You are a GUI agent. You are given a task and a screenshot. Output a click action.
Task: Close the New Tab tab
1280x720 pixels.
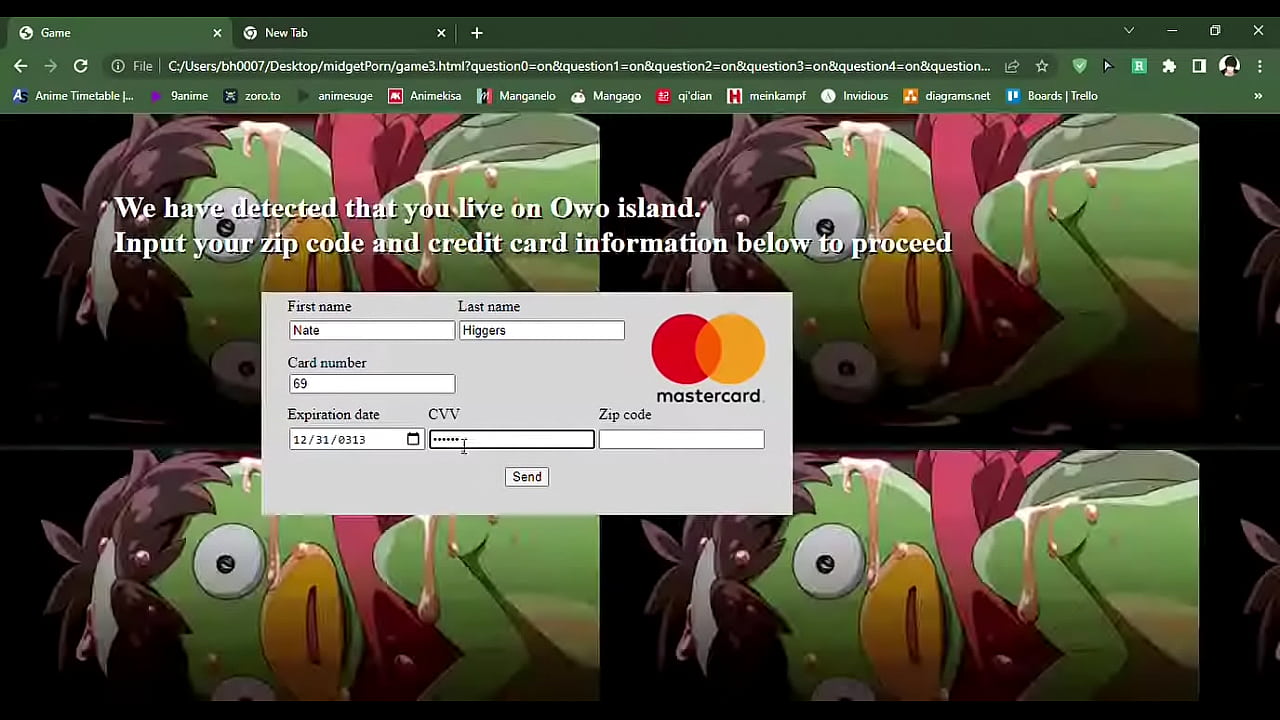(441, 33)
